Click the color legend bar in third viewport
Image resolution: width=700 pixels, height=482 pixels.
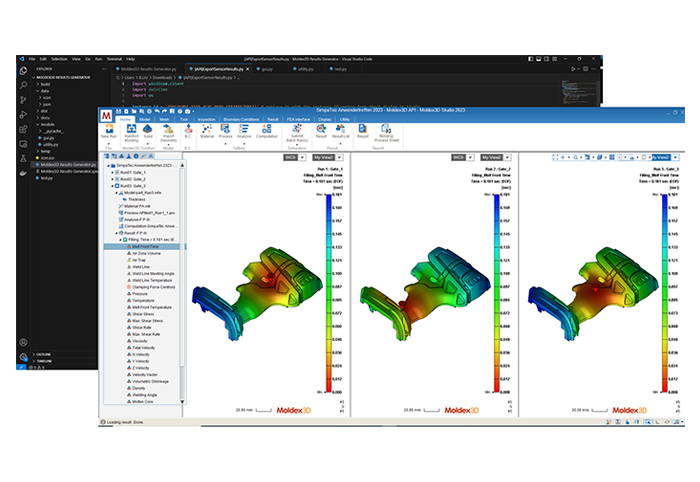coord(665,293)
